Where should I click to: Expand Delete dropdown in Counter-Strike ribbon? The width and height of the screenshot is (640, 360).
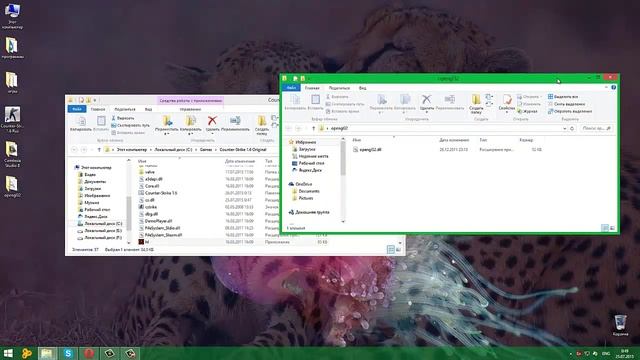click(212, 133)
